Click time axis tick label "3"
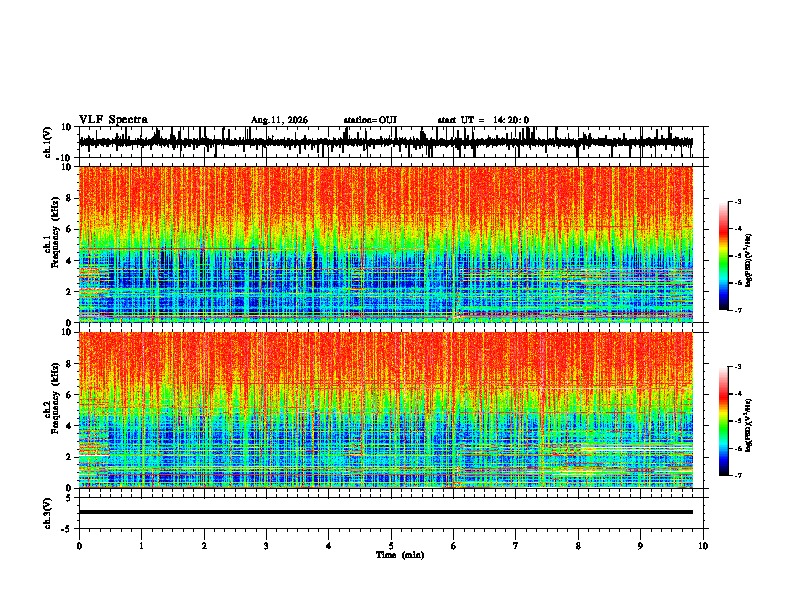Image resolution: width=792 pixels, height=612 pixels. pos(266,546)
